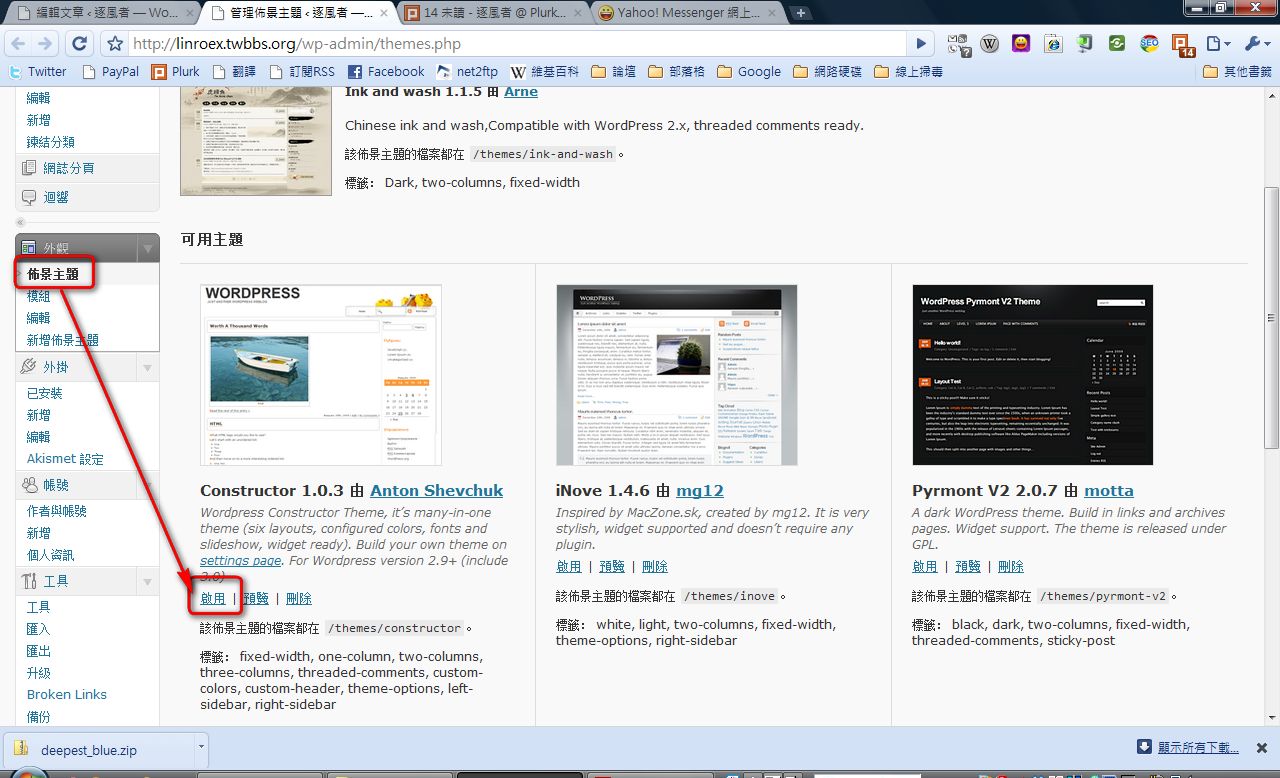Open a new browser tab

point(800,13)
